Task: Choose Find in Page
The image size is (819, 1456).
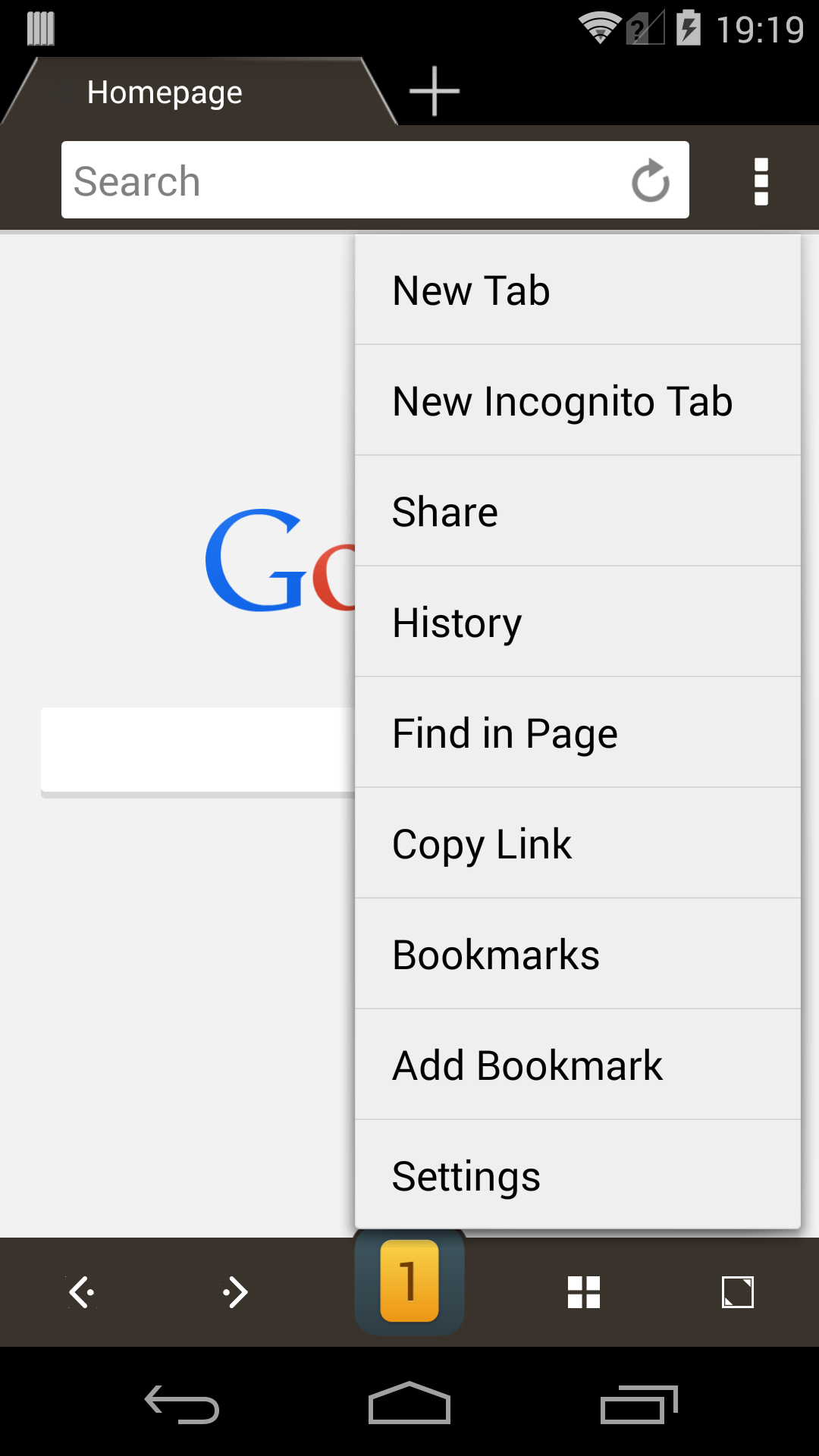Action: point(578,733)
